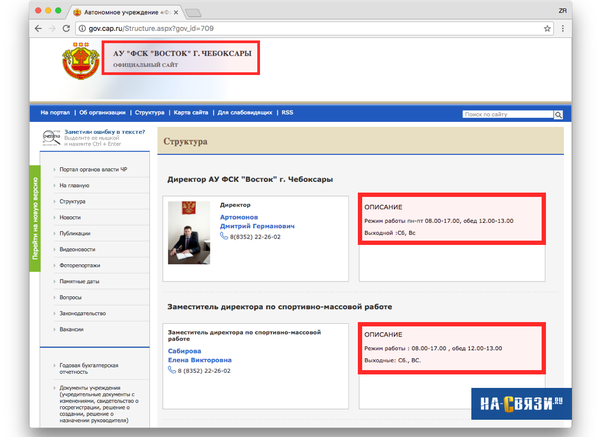Click the Orphus typo-report magnifier icon
Screen dimensions: 600x437
pos(51,138)
